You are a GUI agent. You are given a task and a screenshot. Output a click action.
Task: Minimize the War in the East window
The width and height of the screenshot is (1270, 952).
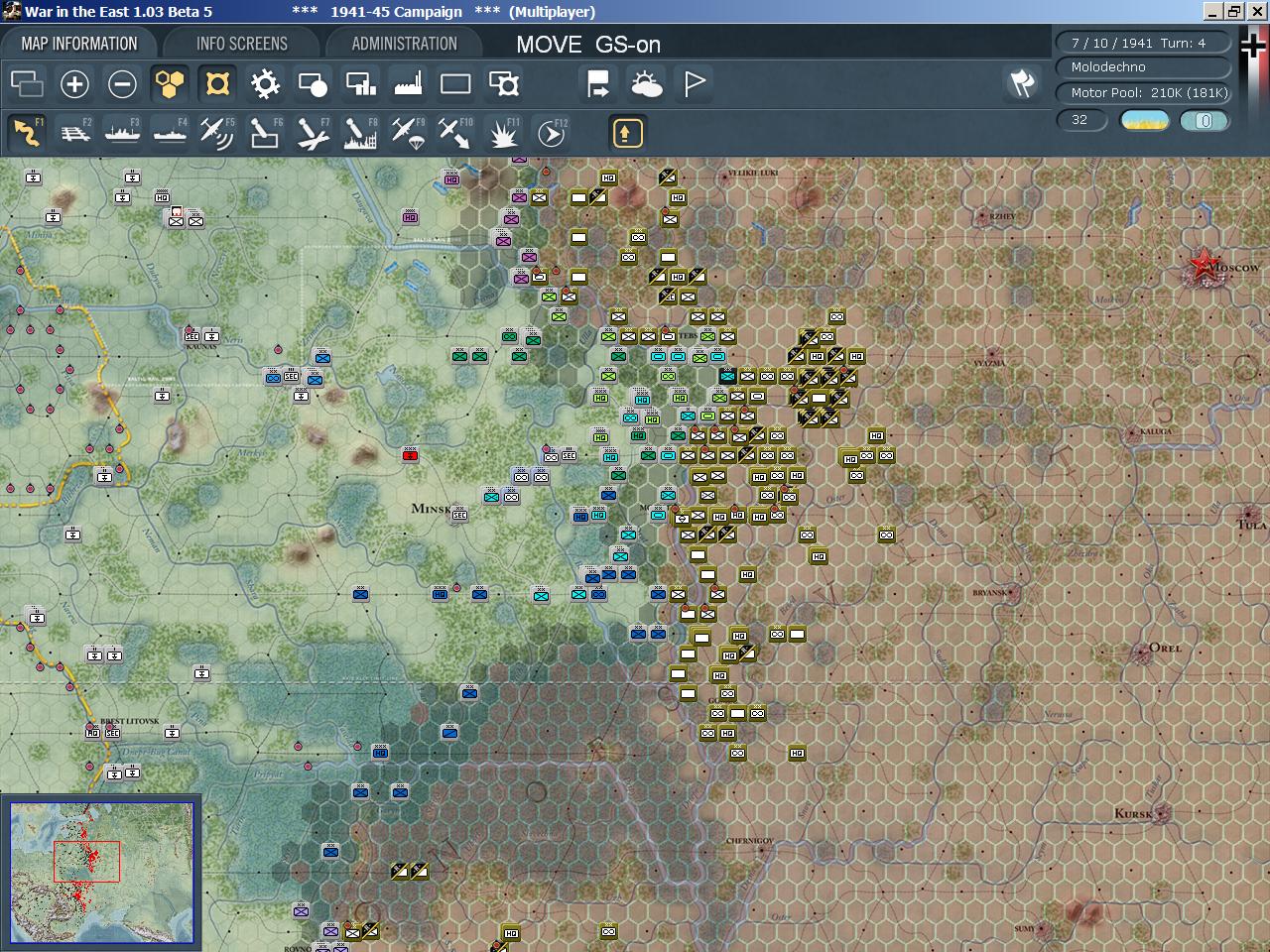click(1212, 12)
